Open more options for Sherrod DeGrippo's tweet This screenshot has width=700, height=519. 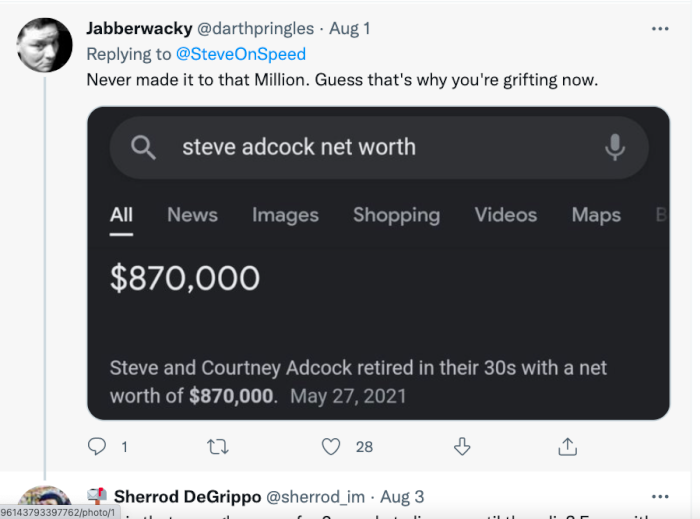click(660, 497)
